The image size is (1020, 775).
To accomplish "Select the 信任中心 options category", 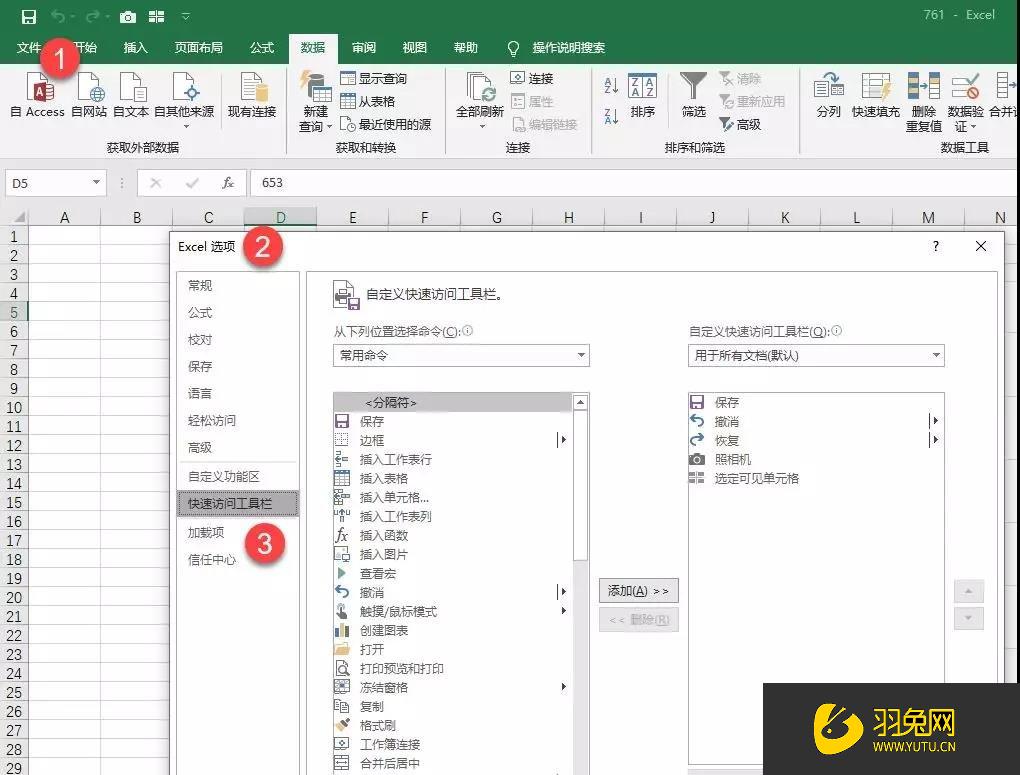I will (x=211, y=560).
